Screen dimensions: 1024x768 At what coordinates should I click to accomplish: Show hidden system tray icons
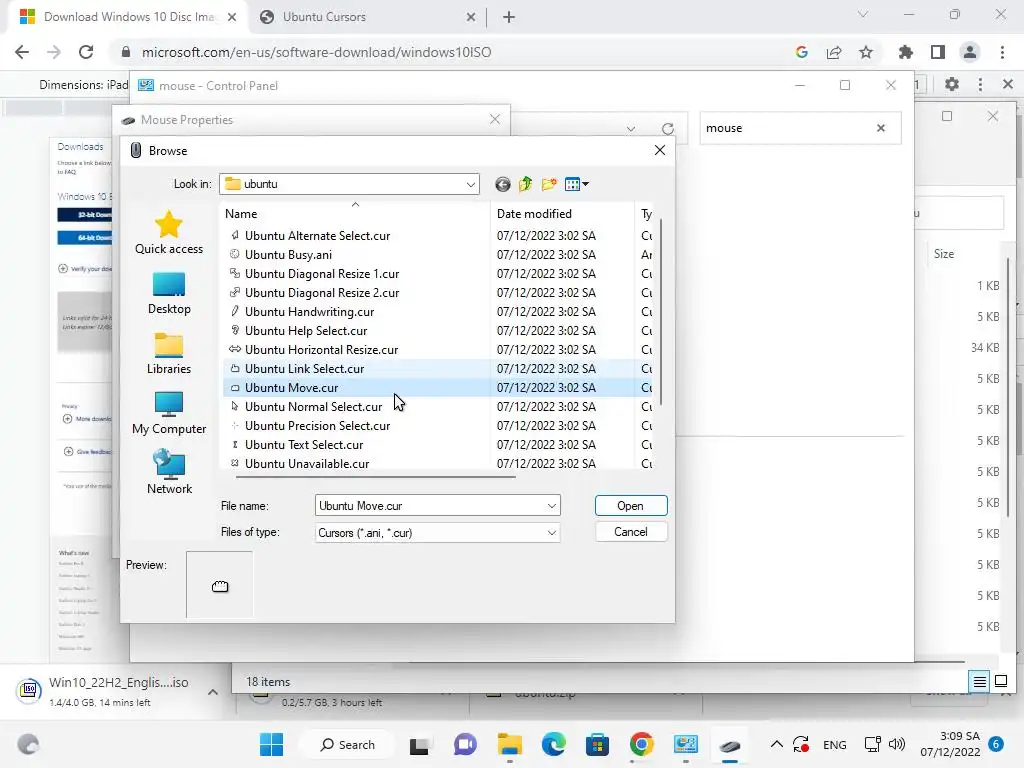(x=776, y=744)
